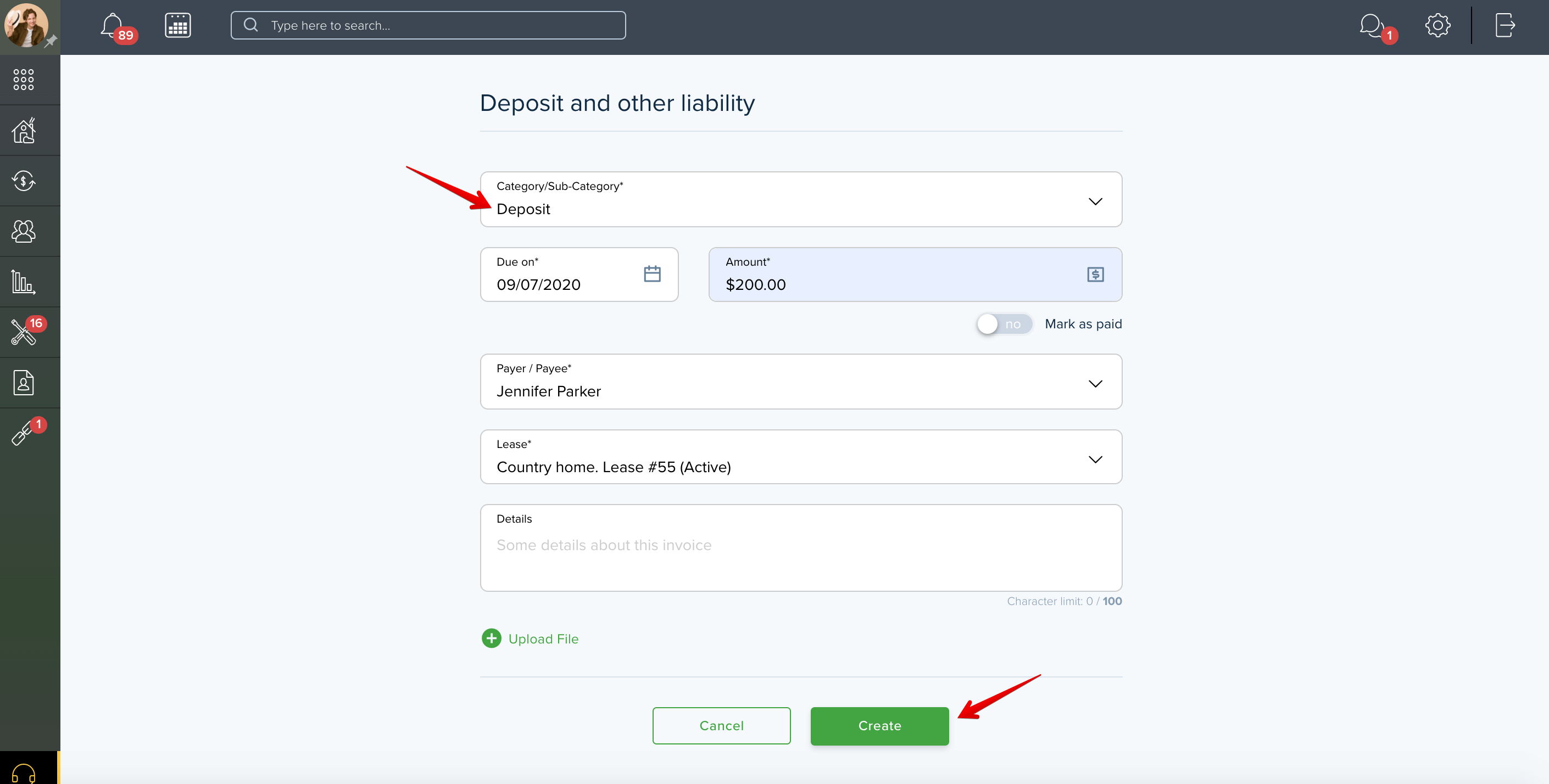This screenshot has width=1549, height=784.
Task: Toggle the Mark as paid switch
Action: point(1004,324)
